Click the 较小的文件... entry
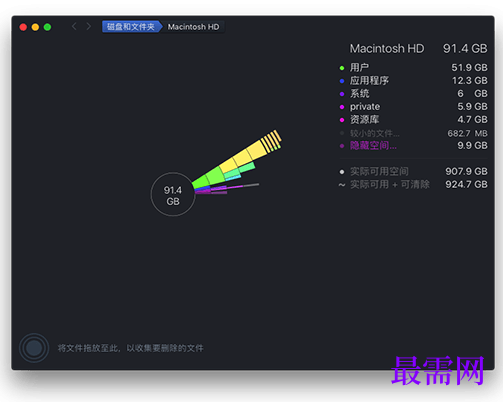This screenshot has width=503, height=402. pyautogui.click(x=374, y=133)
